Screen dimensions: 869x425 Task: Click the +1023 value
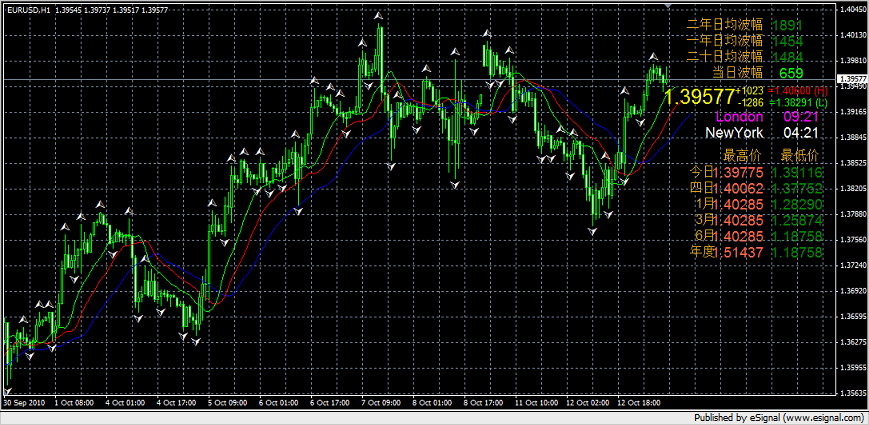click(750, 90)
